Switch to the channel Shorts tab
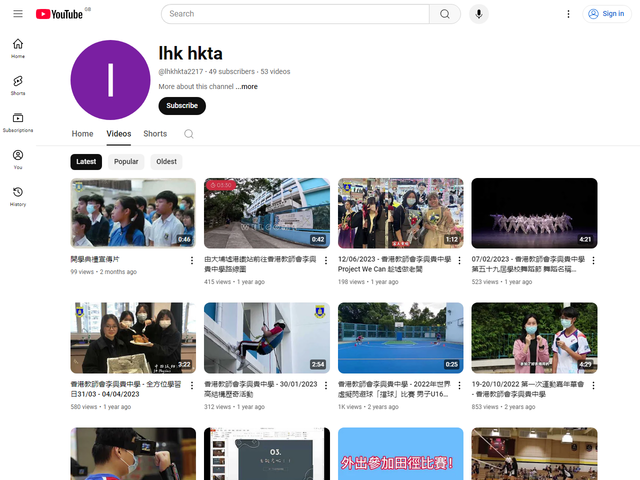This screenshot has width=640, height=480. click(x=155, y=134)
